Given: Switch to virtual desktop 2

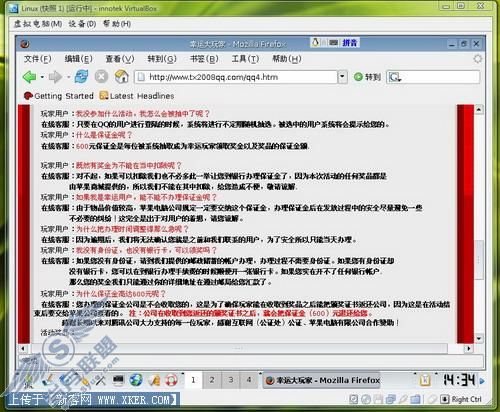Looking at the screenshot, I should (x=212, y=380).
